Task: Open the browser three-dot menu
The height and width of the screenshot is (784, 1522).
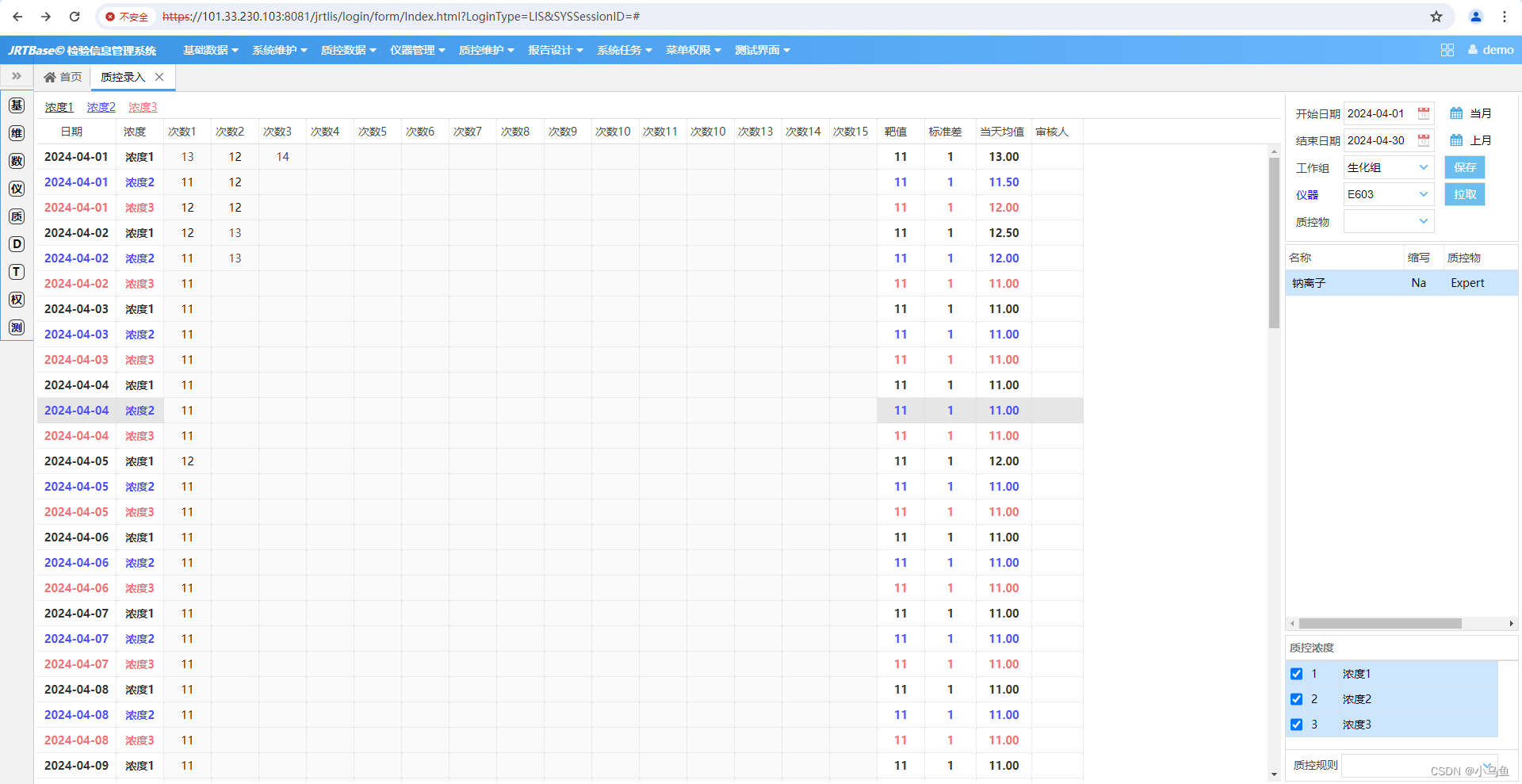Action: (x=1505, y=17)
